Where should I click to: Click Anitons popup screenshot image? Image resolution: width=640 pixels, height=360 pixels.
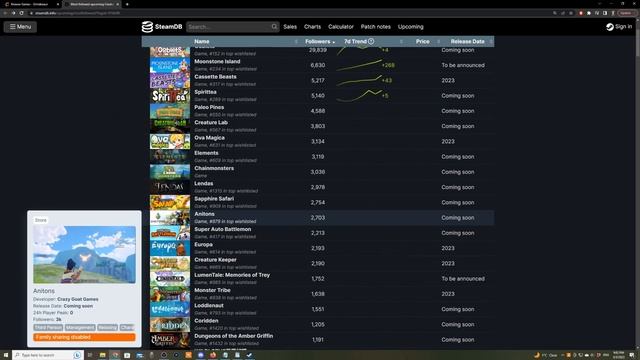[x=84, y=255]
